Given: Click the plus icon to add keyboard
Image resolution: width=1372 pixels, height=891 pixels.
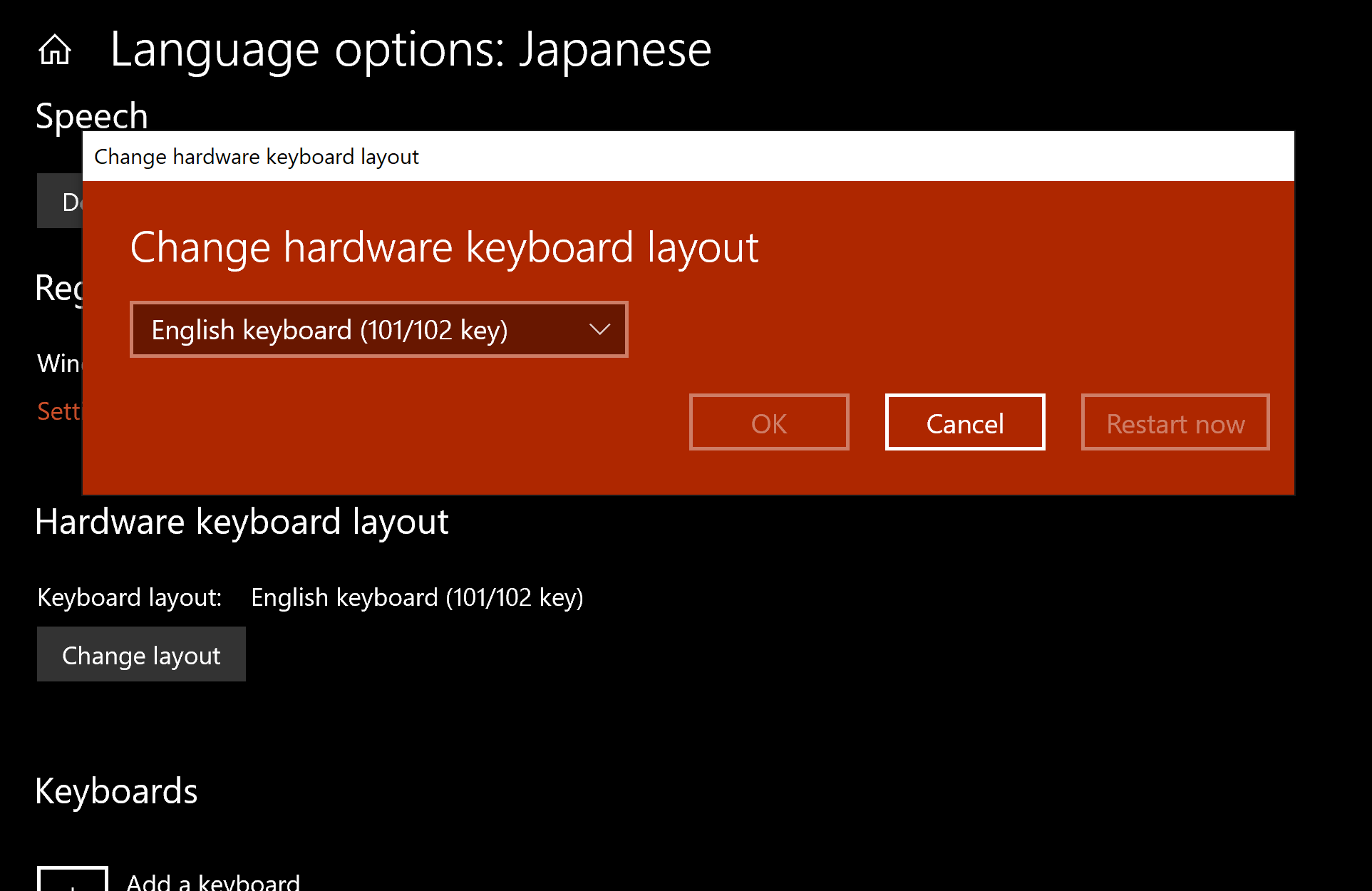Looking at the screenshot, I should [x=72, y=881].
